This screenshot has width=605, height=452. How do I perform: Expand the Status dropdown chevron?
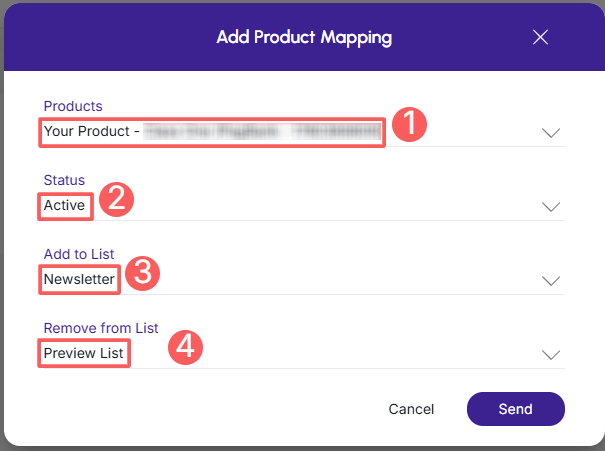(551, 207)
